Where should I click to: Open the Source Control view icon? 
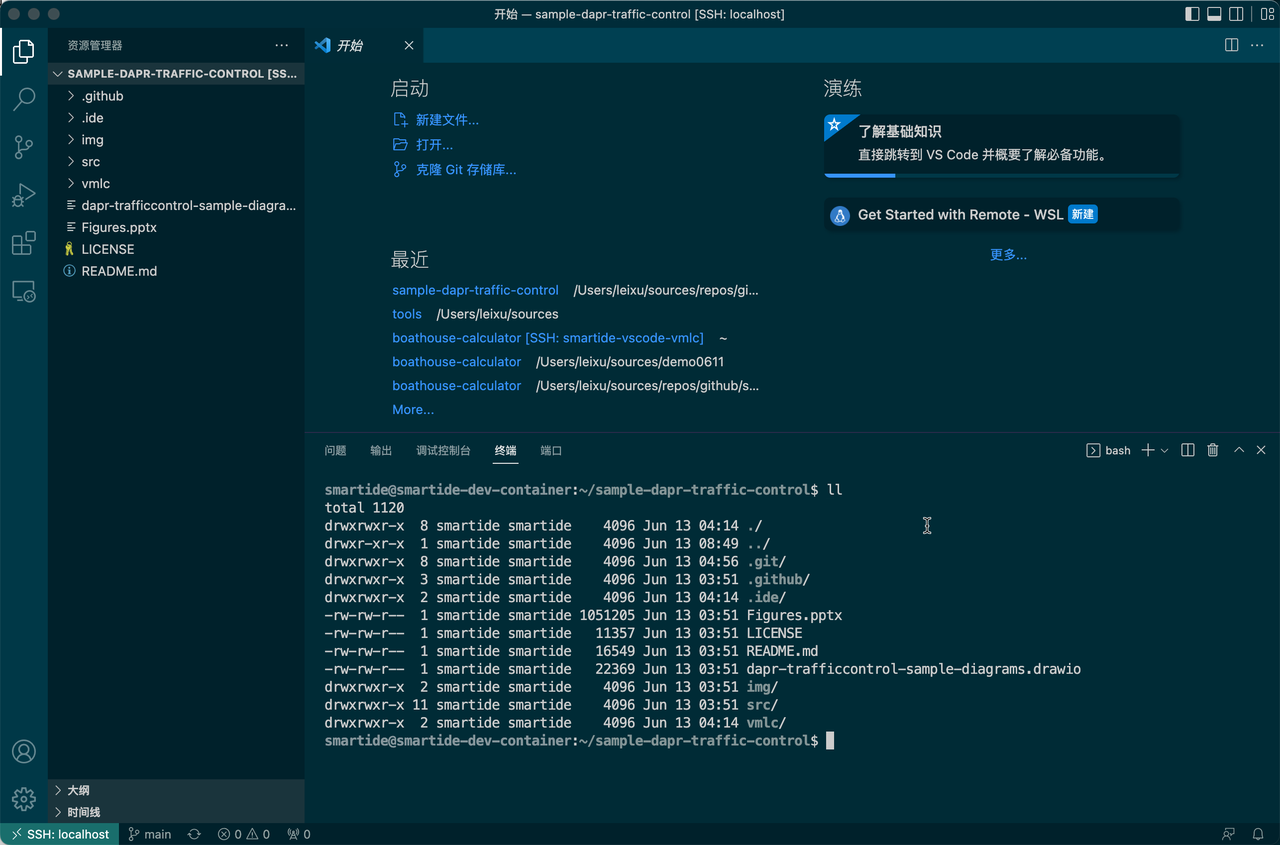point(24,147)
